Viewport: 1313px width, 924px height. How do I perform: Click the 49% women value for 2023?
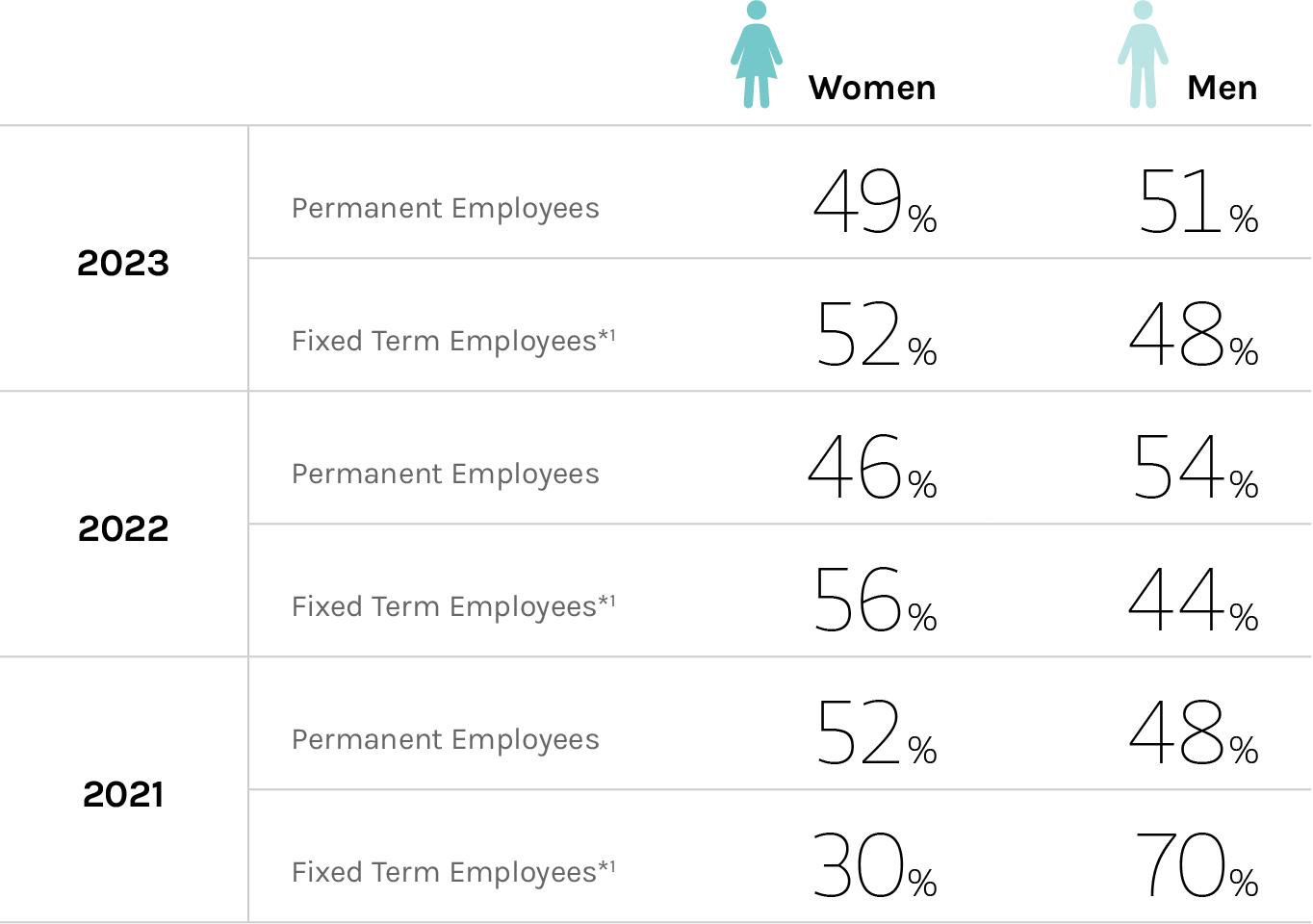click(873, 203)
